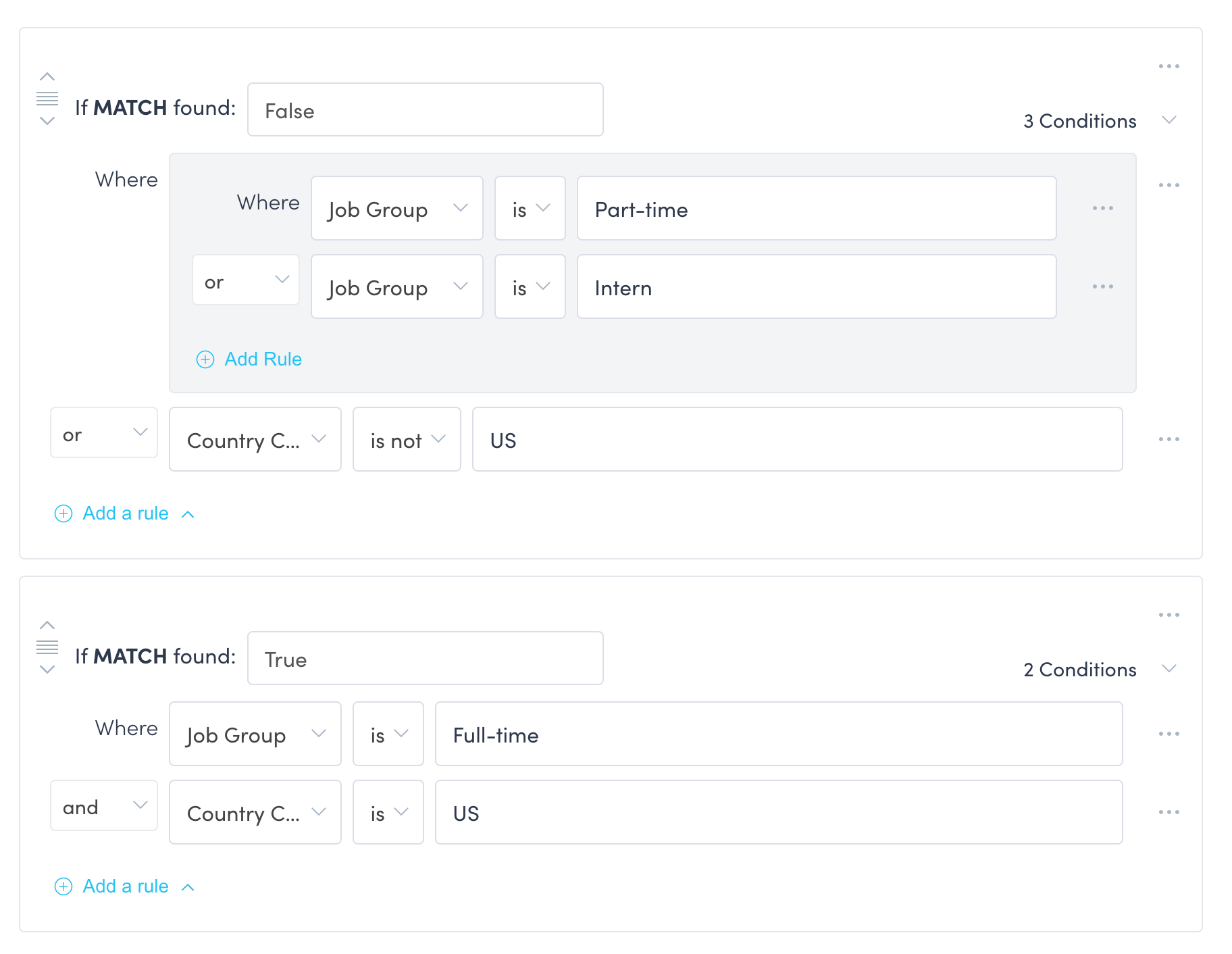Viewport: 1232px width, 954px height.
Task: Open options for nested Job Group condition group
Action: [1169, 185]
